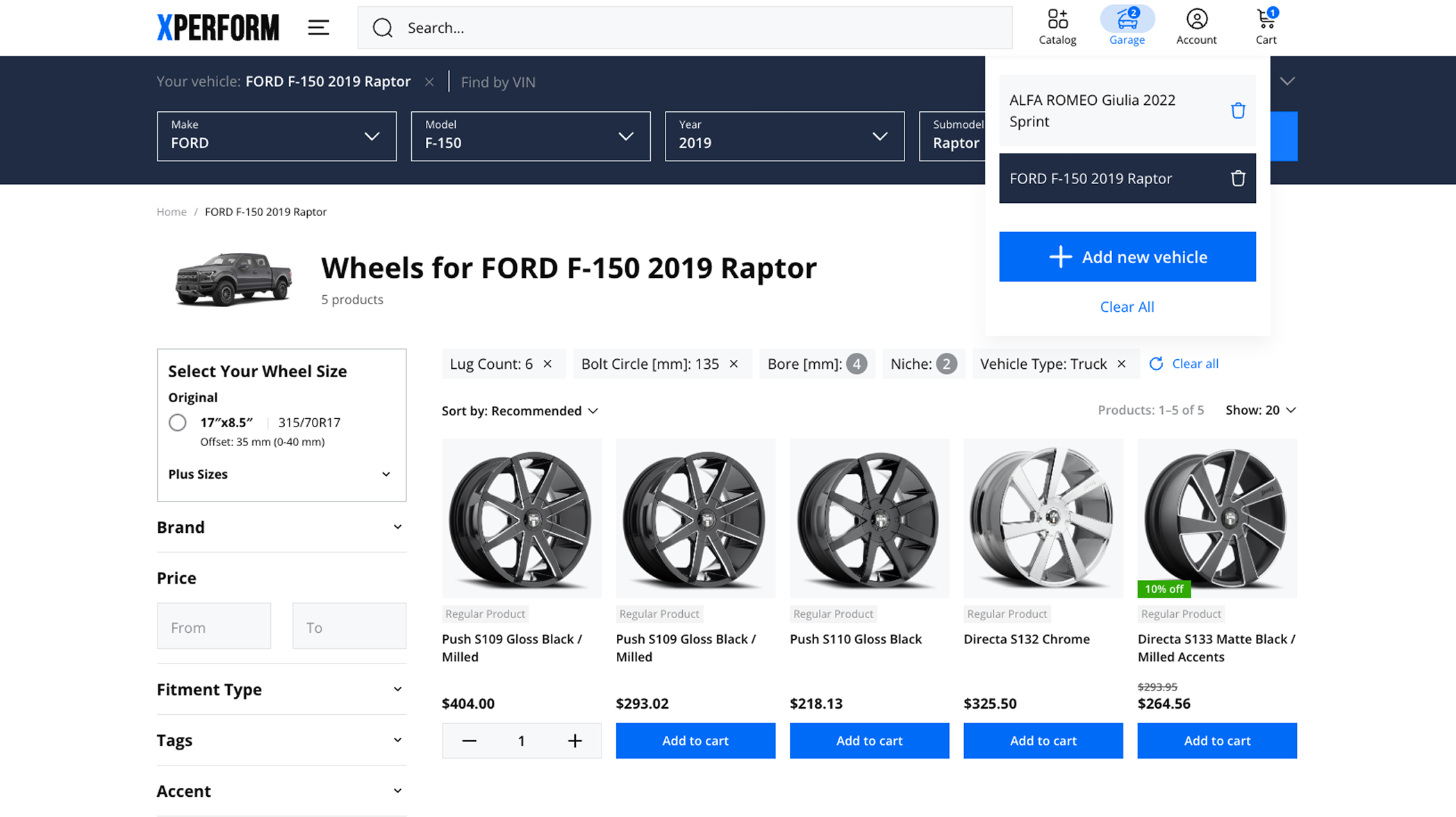Click the Price From input field

click(214, 627)
